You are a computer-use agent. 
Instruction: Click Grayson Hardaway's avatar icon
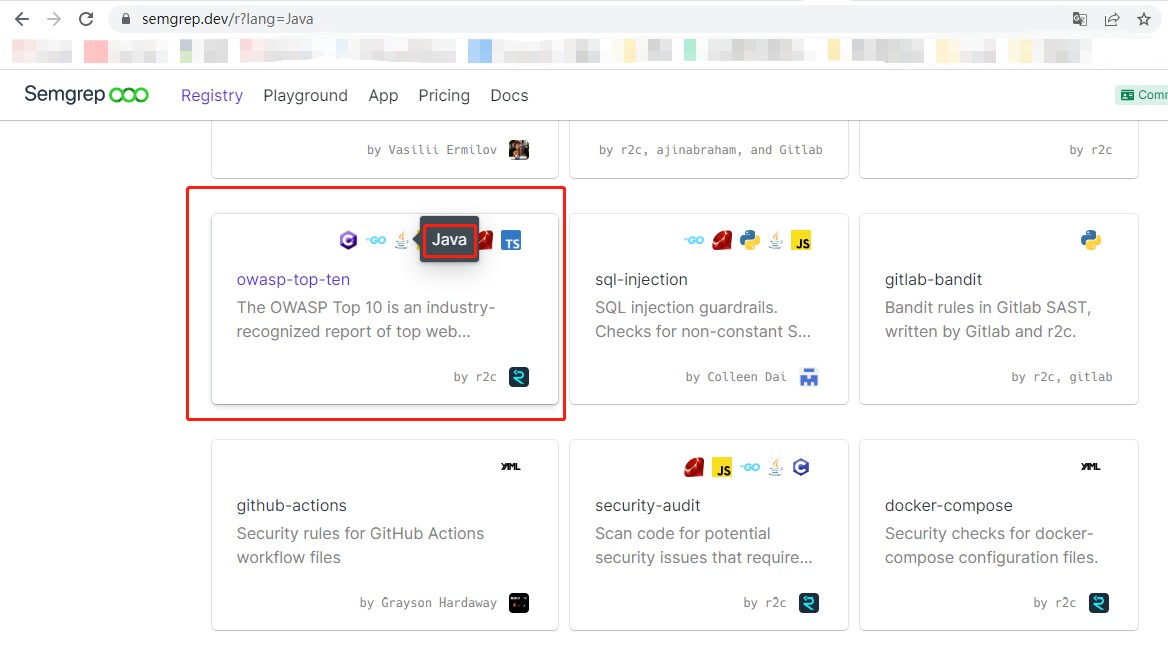pyautogui.click(x=518, y=603)
